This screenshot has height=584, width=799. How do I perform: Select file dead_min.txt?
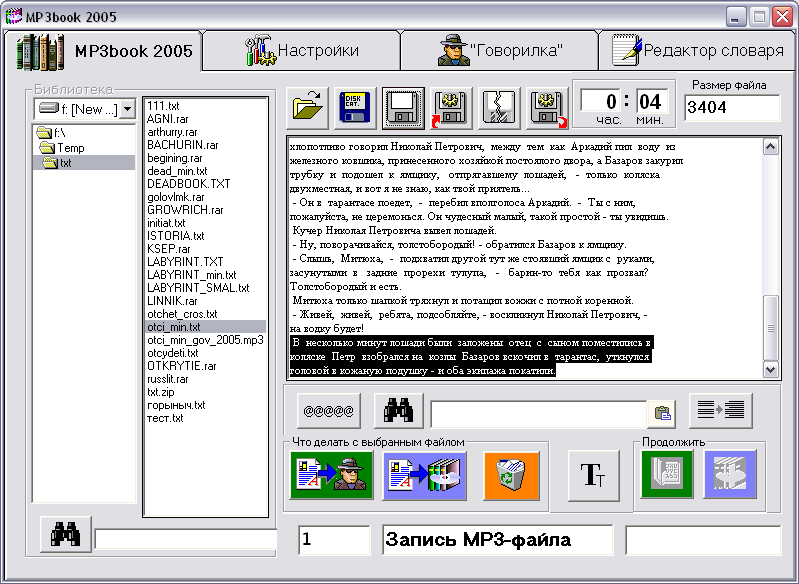point(177,171)
